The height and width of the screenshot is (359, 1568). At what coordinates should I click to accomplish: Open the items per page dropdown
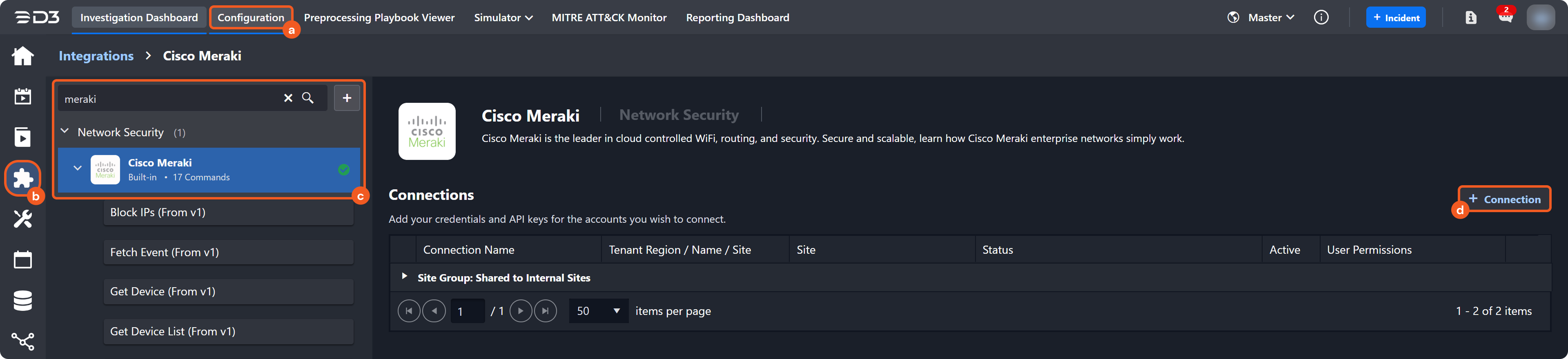click(x=598, y=311)
